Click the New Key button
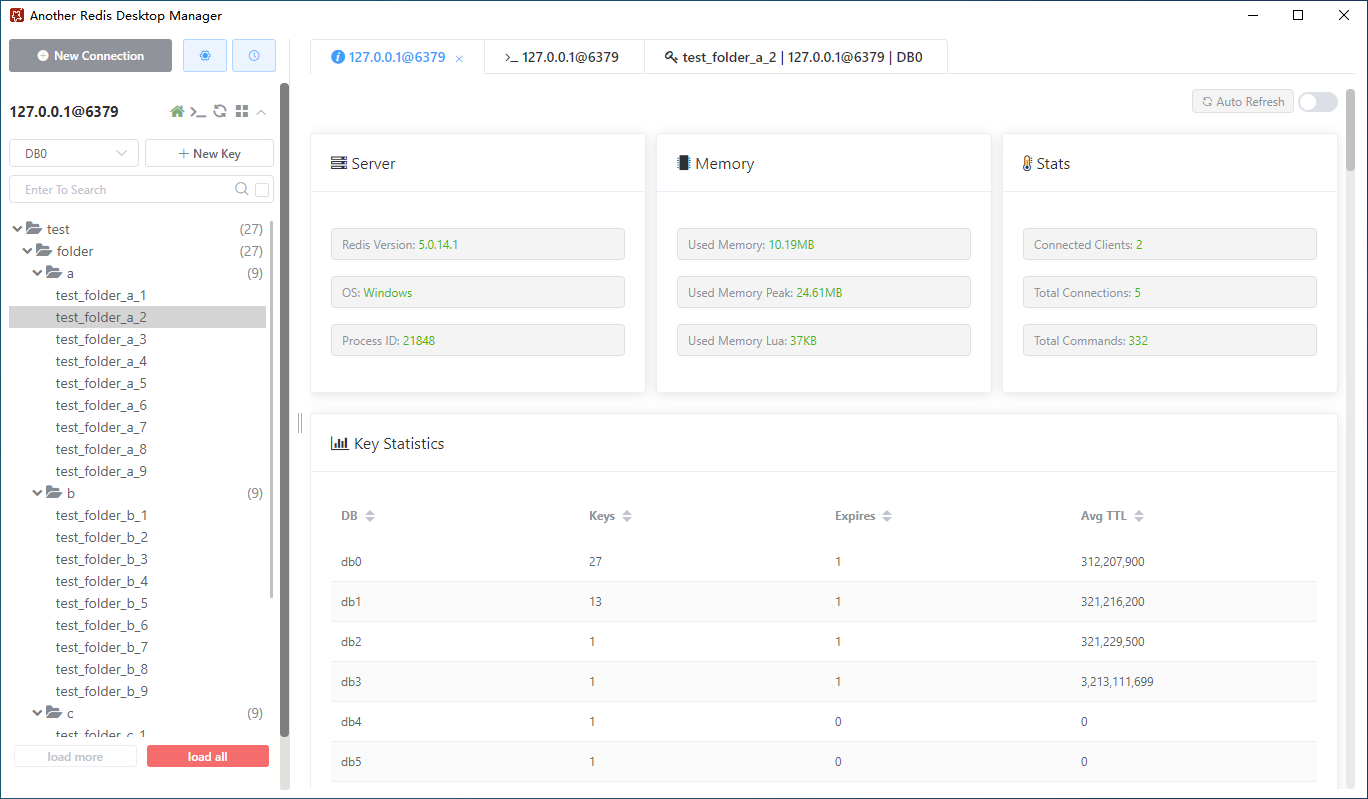This screenshot has width=1368, height=799. [x=209, y=153]
